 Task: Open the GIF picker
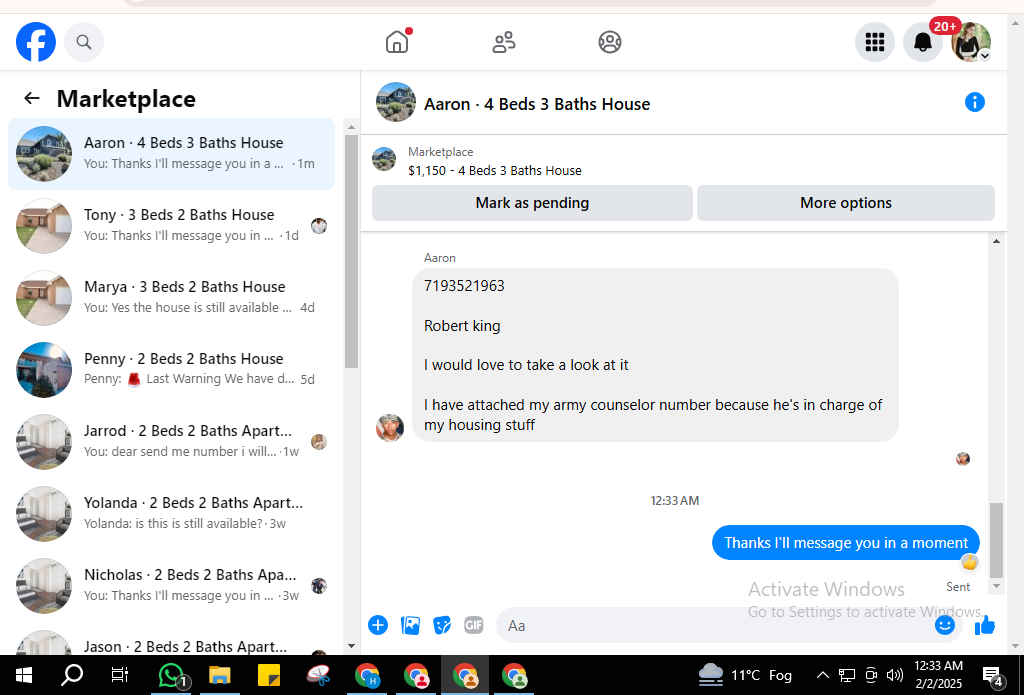[x=473, y=625]
